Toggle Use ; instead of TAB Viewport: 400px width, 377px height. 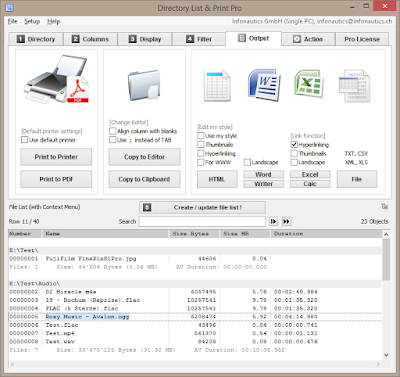[113, 140]
